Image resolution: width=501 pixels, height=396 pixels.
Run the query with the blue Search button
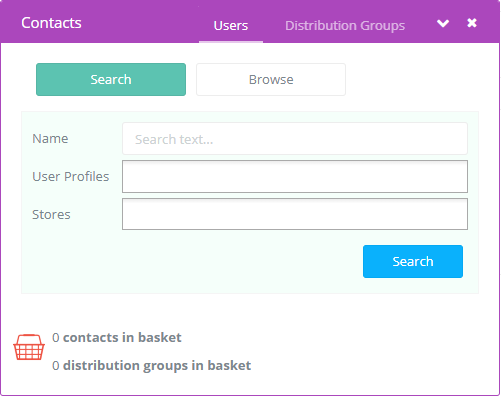tap(413, 261)
